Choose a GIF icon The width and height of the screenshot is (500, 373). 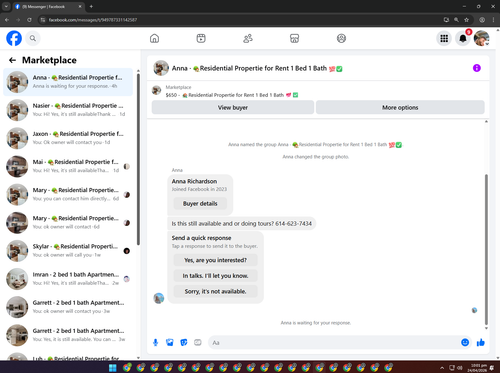tap(198, 342)
